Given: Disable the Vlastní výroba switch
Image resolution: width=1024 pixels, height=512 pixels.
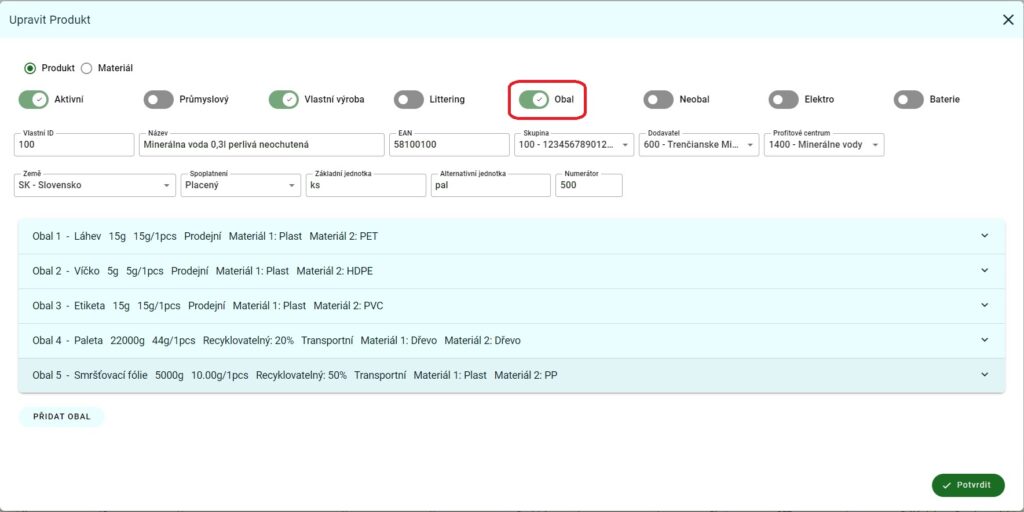Looking at the screenshot, I should (283, 100).
